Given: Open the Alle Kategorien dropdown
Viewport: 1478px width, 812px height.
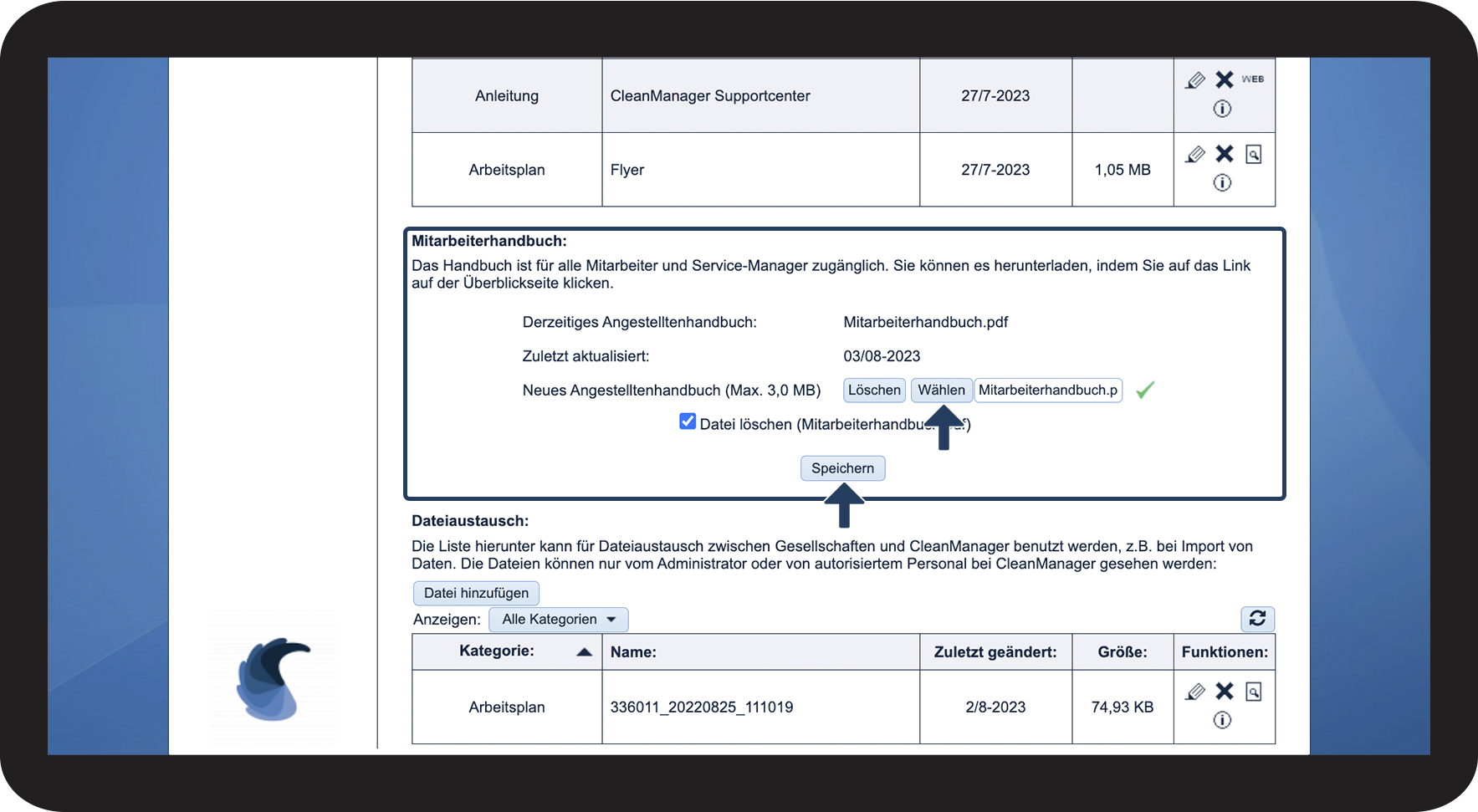Looking at the screenshot, I should (558, 620).
